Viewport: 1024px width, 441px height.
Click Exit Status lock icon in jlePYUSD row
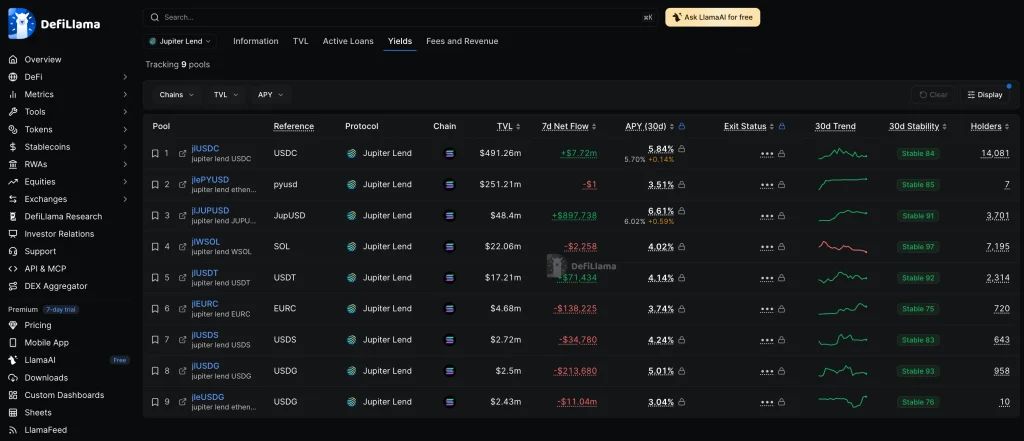click(x=781, y=185)
